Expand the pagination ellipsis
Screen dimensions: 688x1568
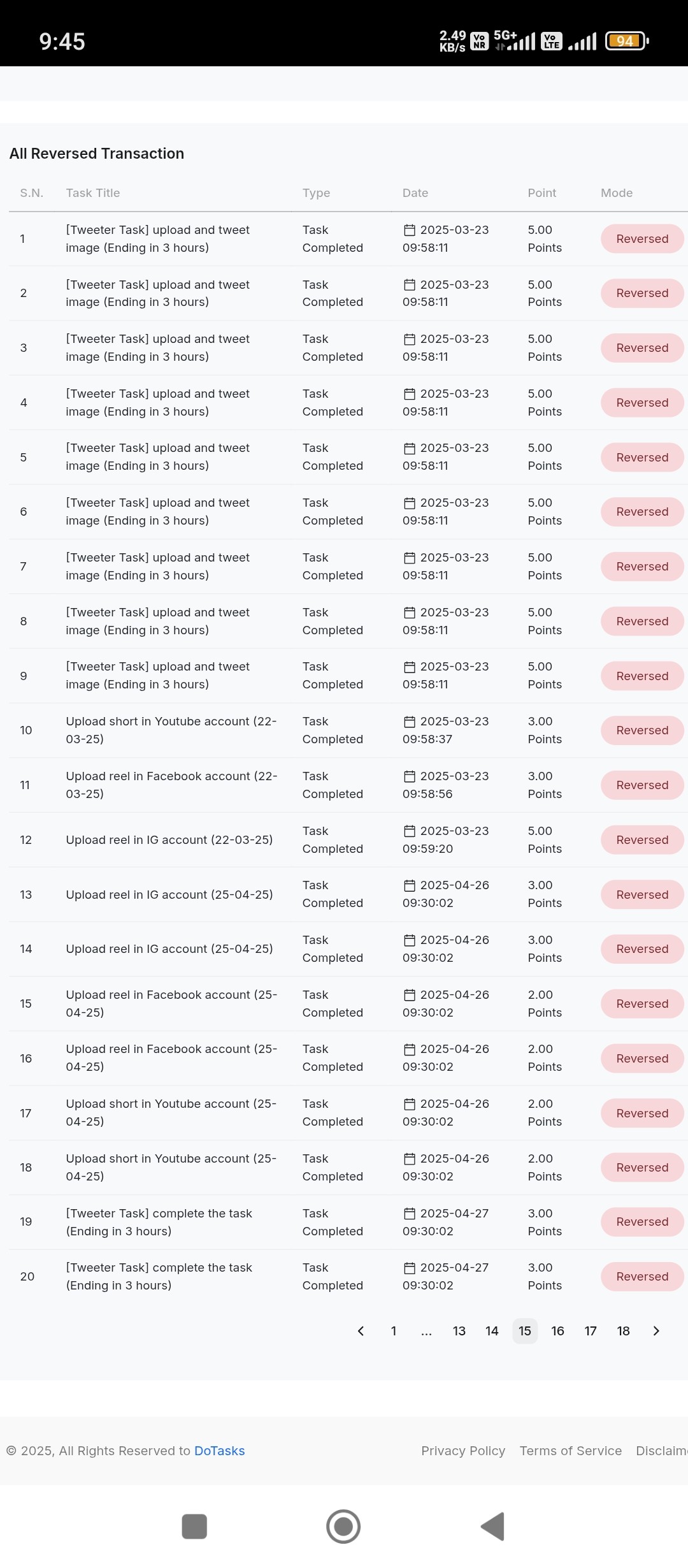pyautogui.click(x=426, y=1331)
